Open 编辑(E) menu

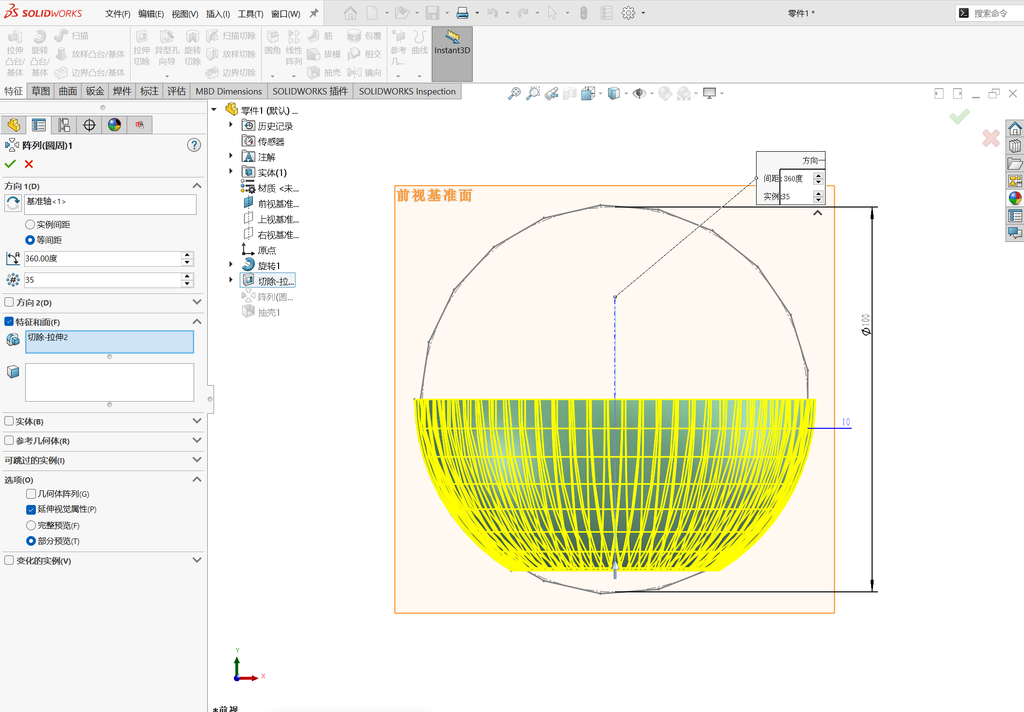coord(151,14)
